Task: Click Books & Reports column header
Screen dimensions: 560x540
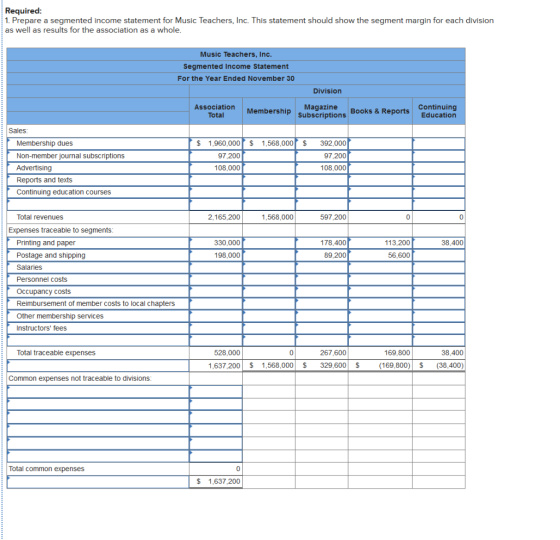Action: [380, 111]
